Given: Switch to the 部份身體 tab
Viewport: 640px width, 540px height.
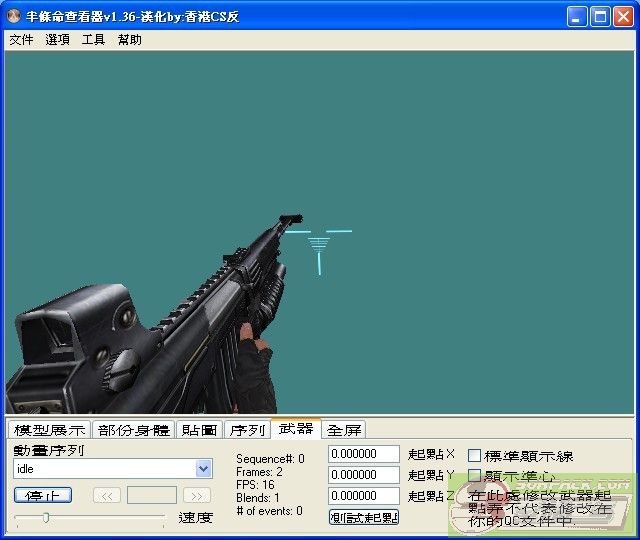Looking at the screenshot, I should [133, 430].
